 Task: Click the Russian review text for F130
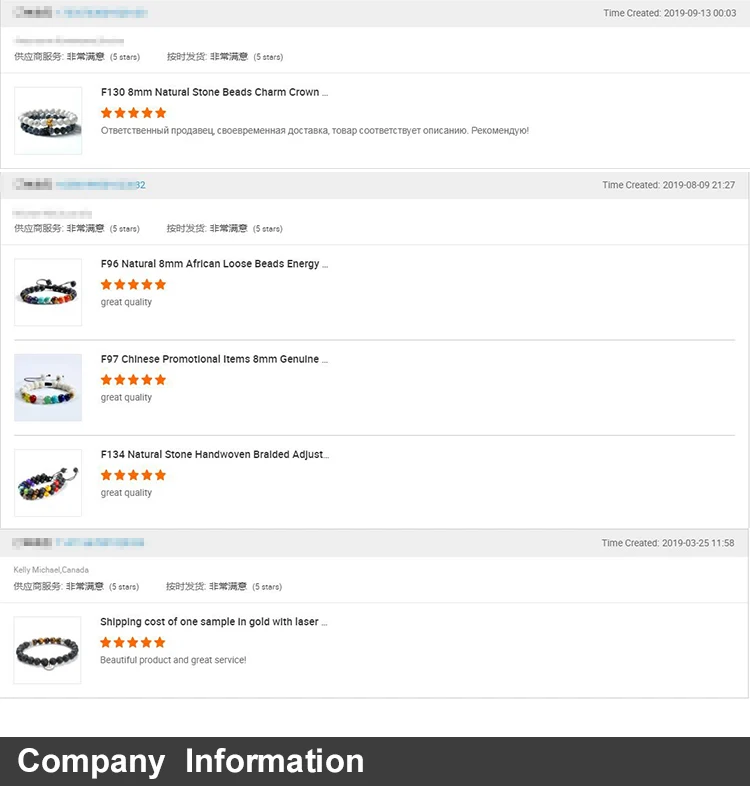pos(314,131)
